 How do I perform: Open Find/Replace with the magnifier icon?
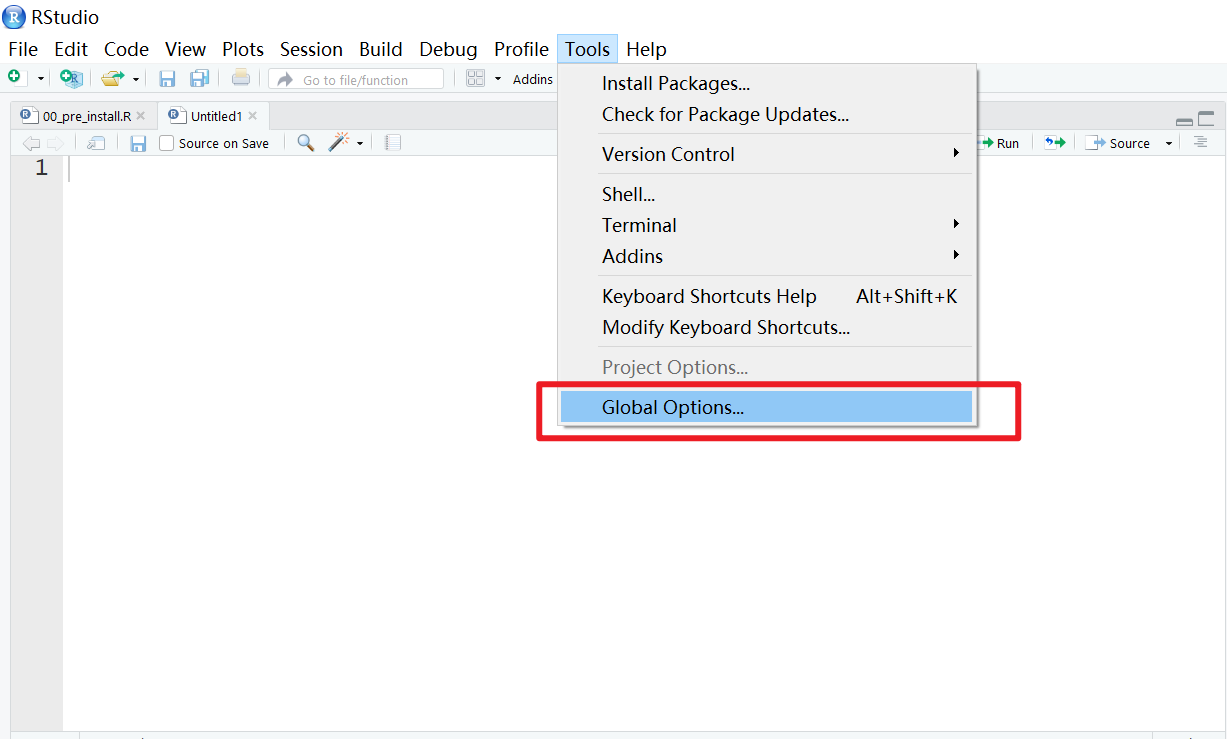click(x=306, y=143)
